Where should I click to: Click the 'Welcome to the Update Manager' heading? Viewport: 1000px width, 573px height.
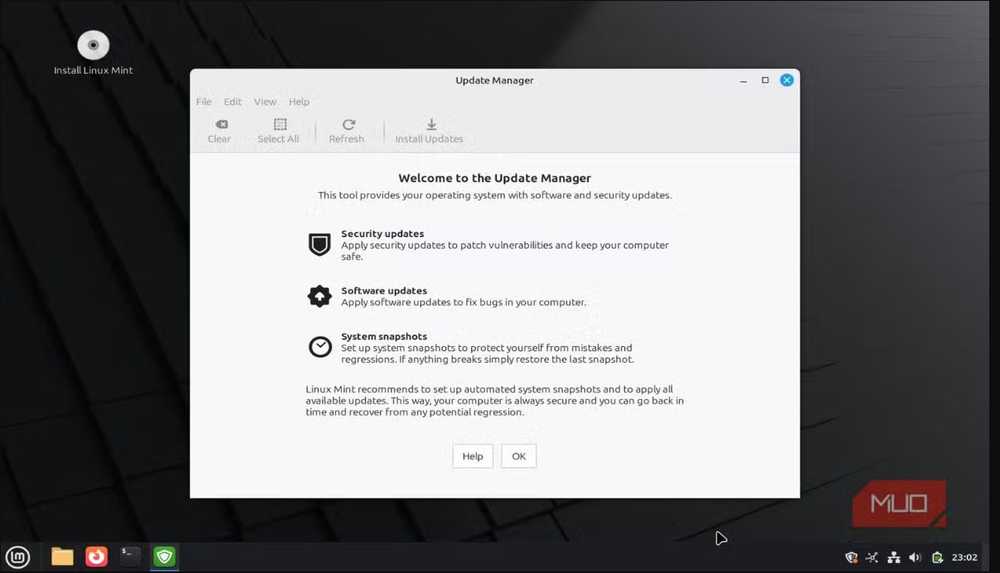point(495,178)
